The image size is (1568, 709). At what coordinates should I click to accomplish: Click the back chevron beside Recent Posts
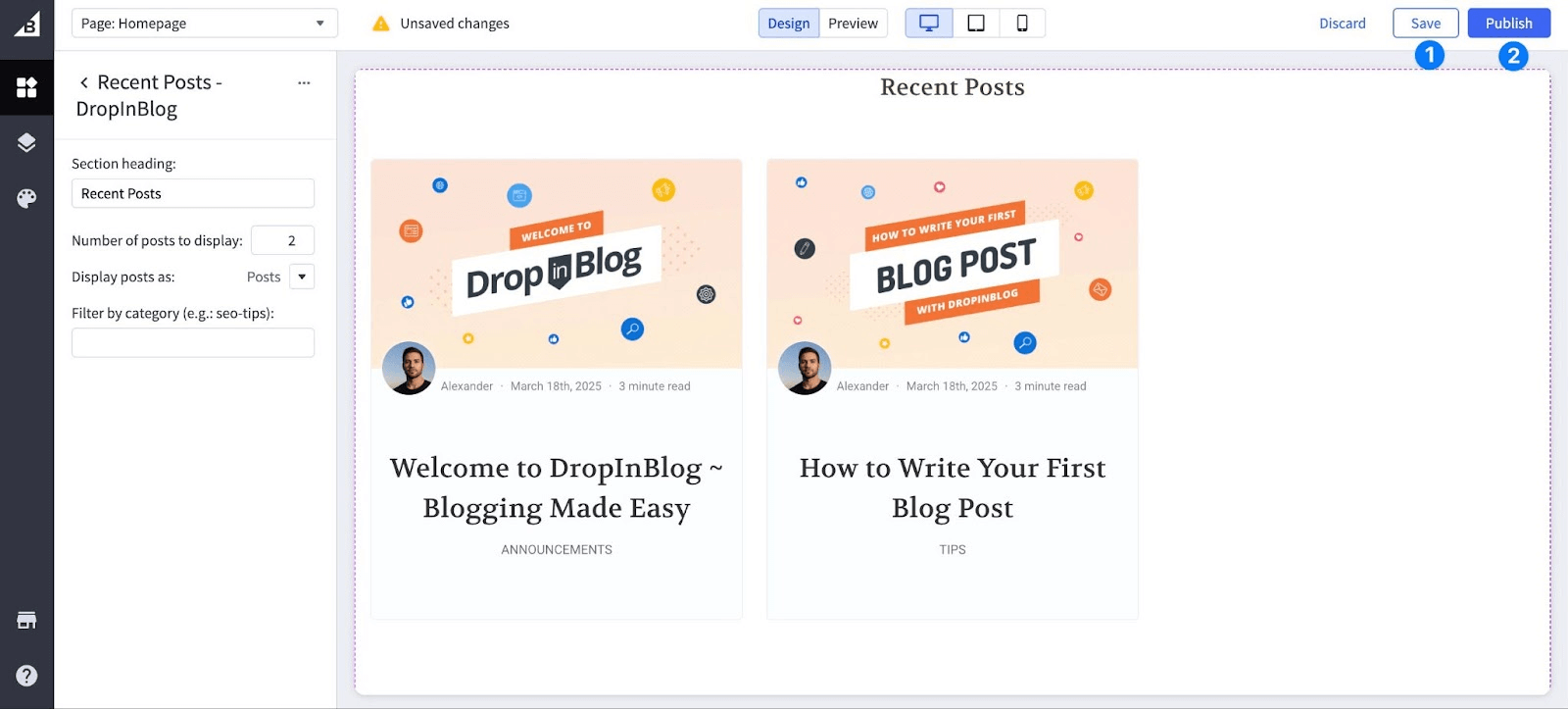point(84,83)
